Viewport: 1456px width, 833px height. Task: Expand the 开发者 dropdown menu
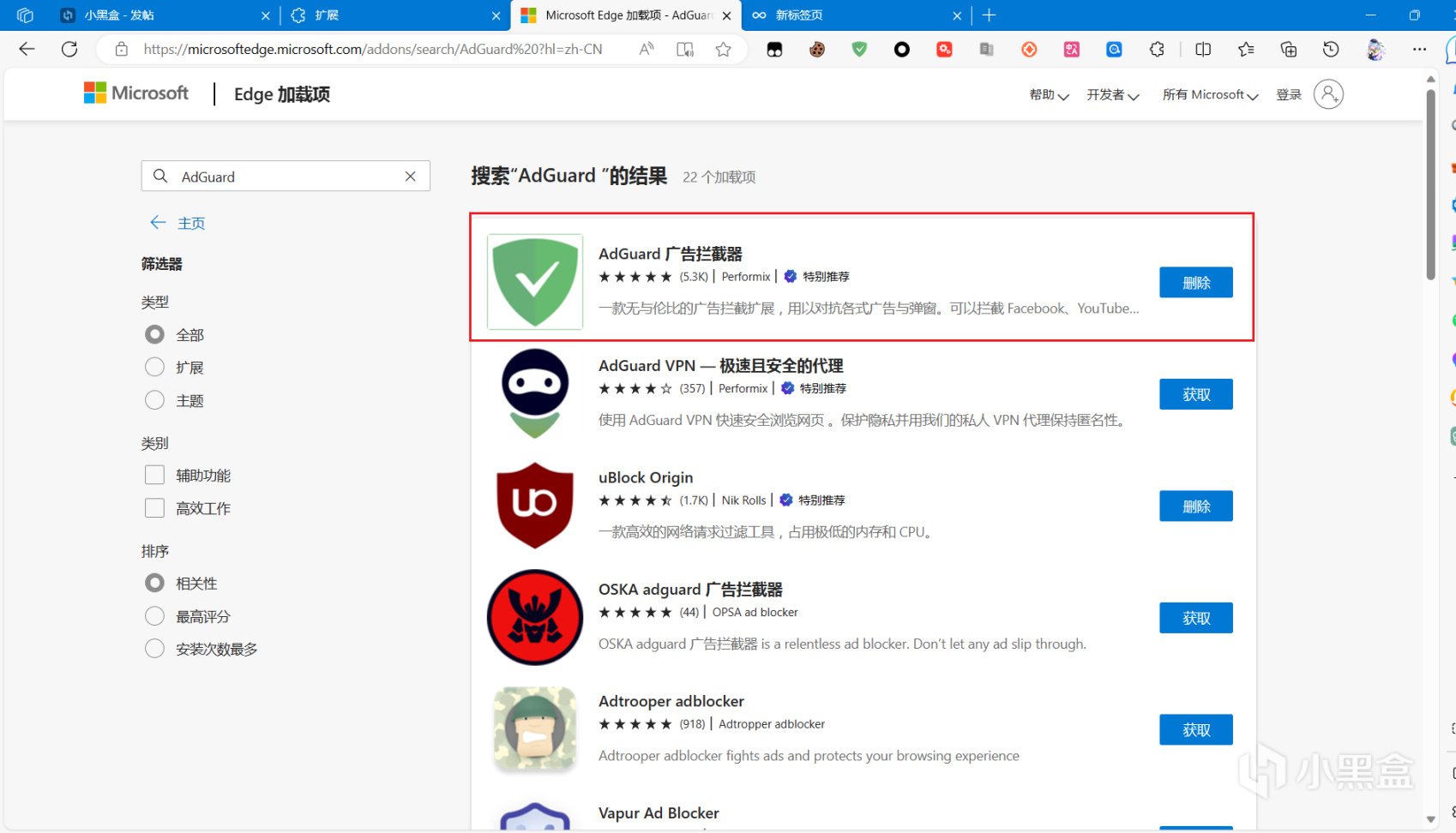1112,95
